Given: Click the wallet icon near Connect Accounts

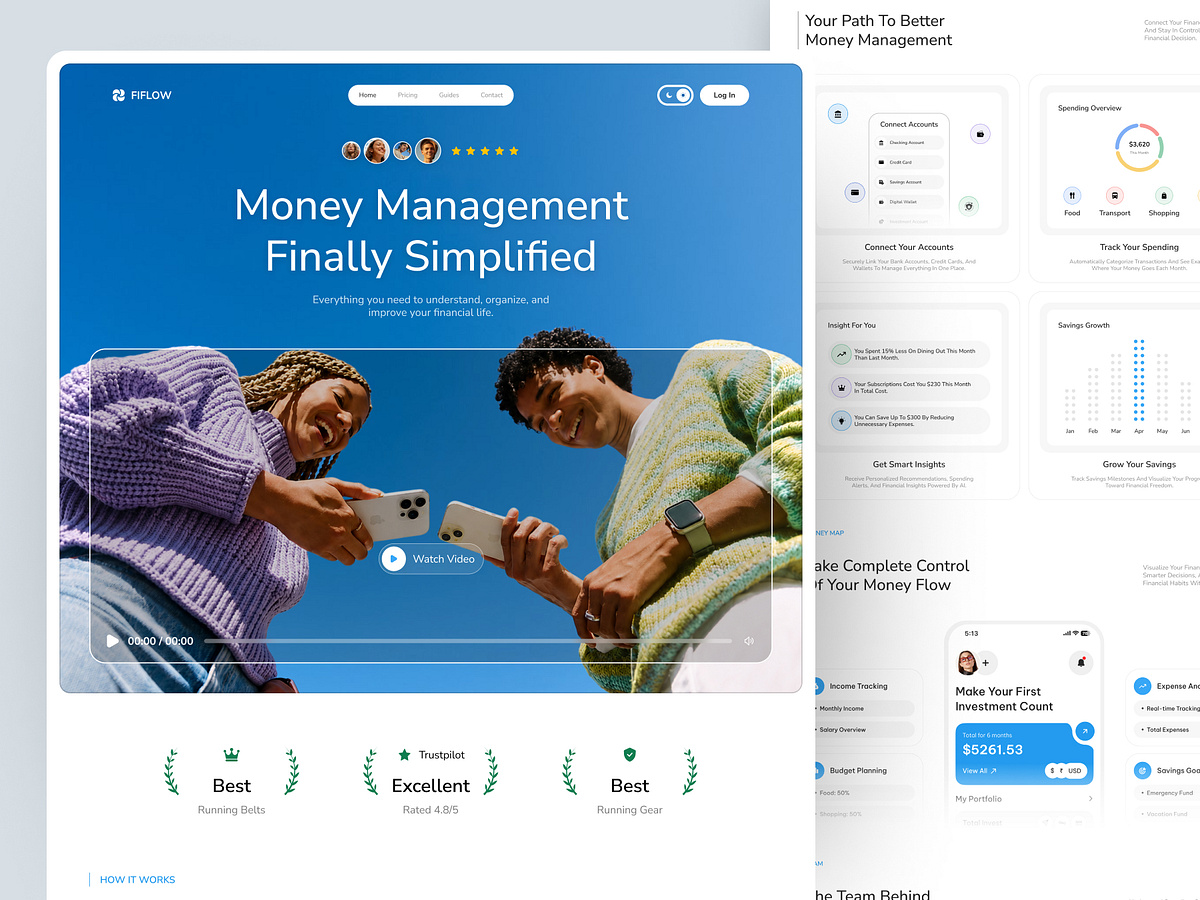Looking at the screenshot, I should pyautogui.click(x=981, y=134).
